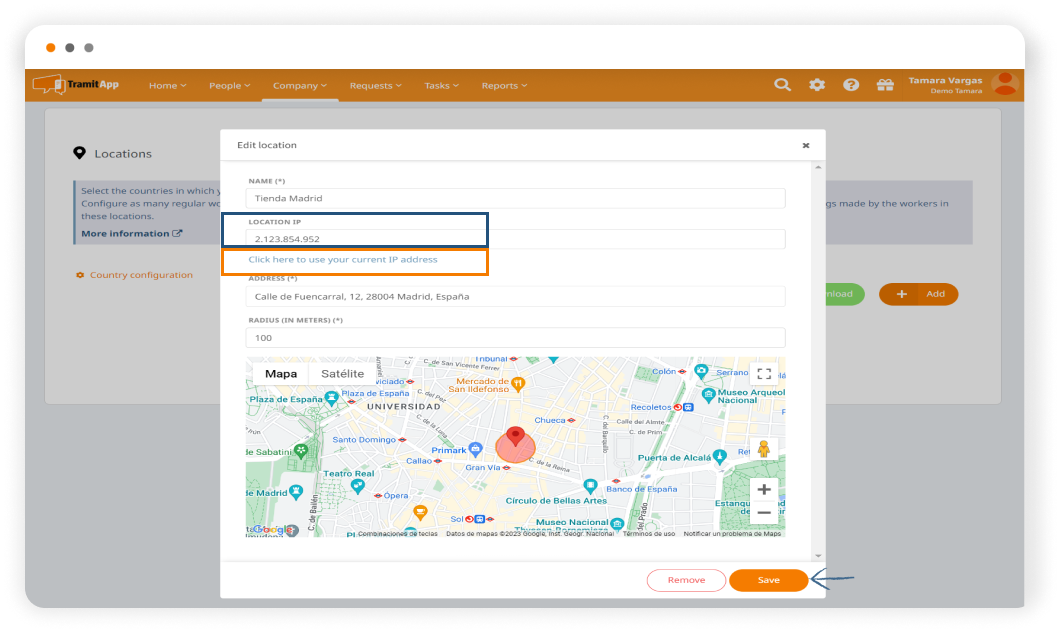This screenshot has height=633, width=1061.
Task: Open the gift box icon
Action: coord(885,85)
